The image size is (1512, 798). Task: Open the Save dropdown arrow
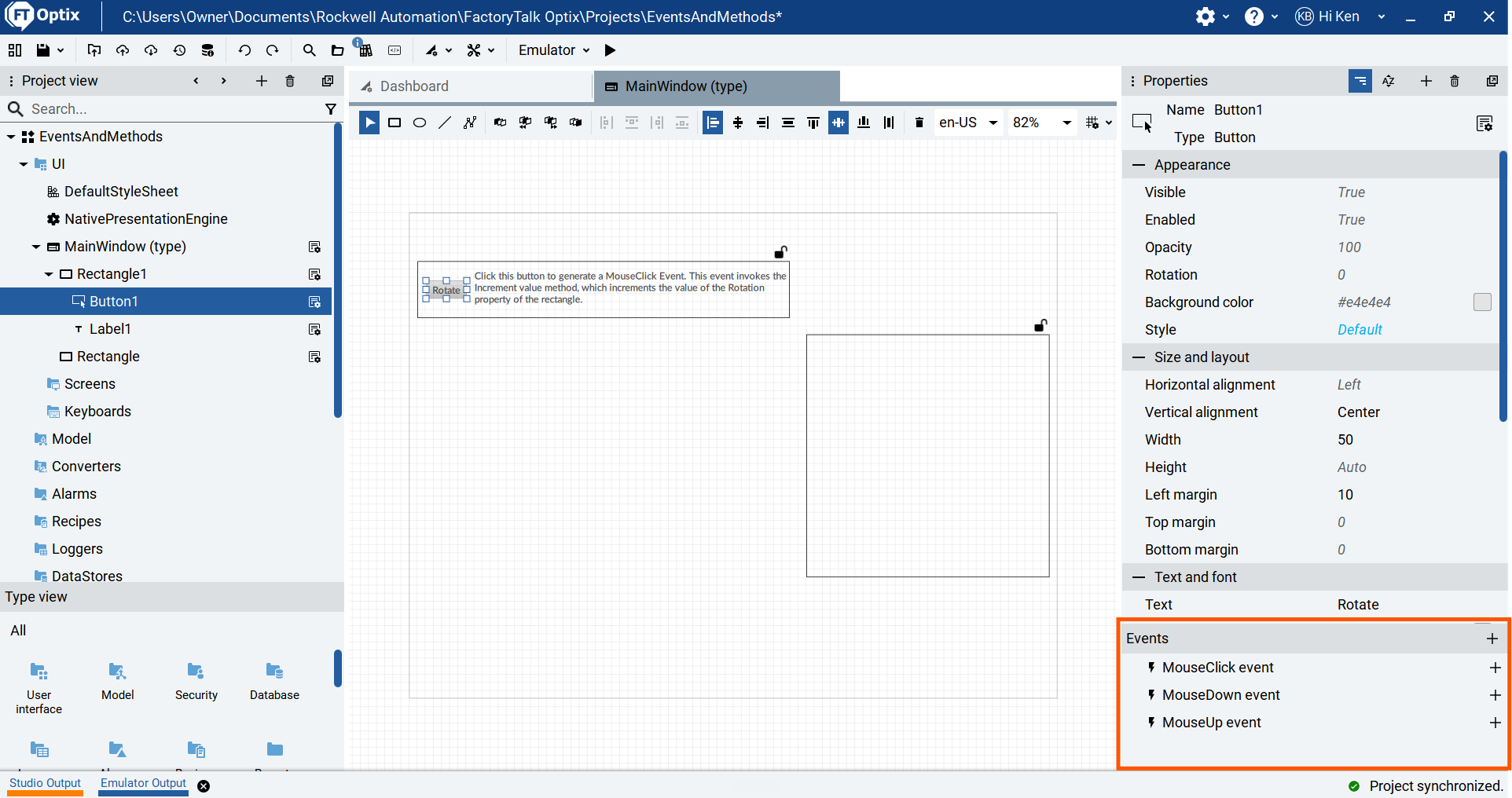tap(60, 50)
